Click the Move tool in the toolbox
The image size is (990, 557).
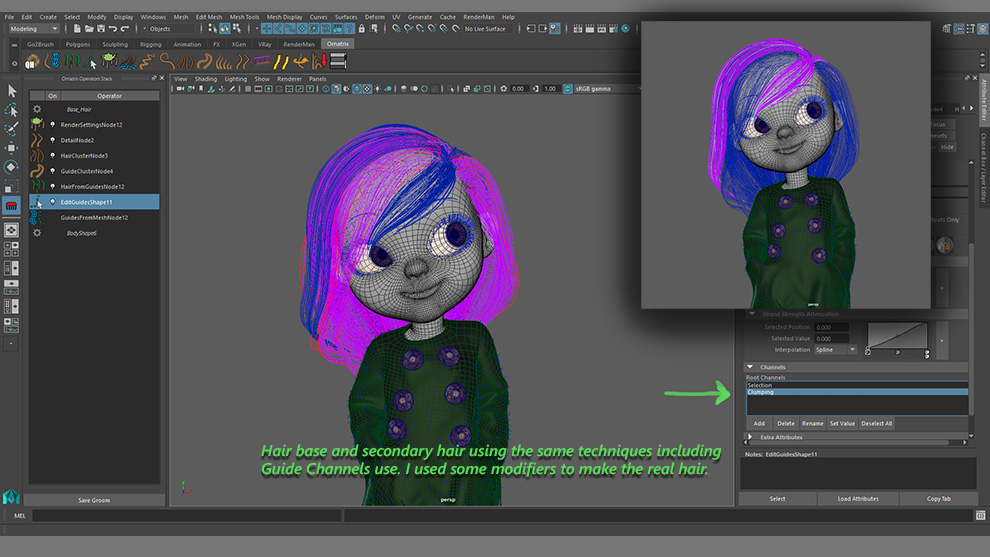point(11,148)
